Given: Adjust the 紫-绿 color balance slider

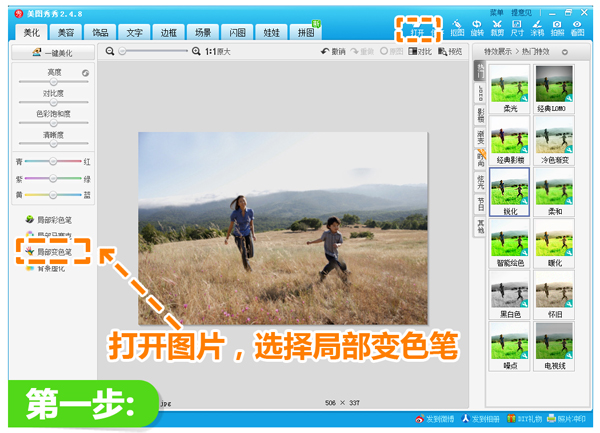Looking at the screenshot, I should coord(53,178).
